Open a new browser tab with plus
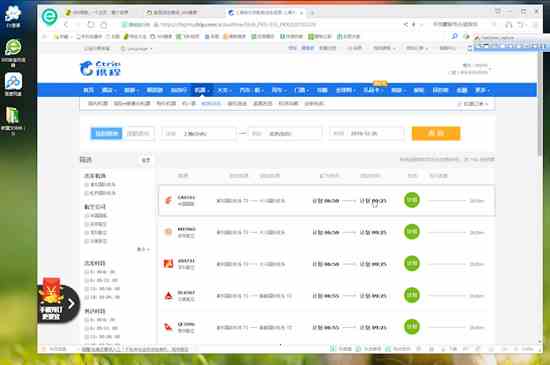The width and height of the screenshot is (550, 365). click(x=312, y=13)
